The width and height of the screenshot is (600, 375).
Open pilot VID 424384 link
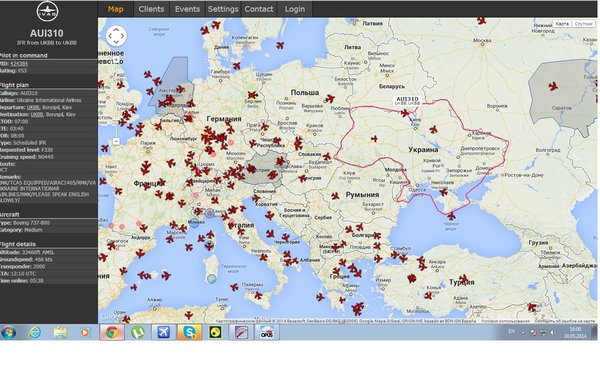coord(19,64)
